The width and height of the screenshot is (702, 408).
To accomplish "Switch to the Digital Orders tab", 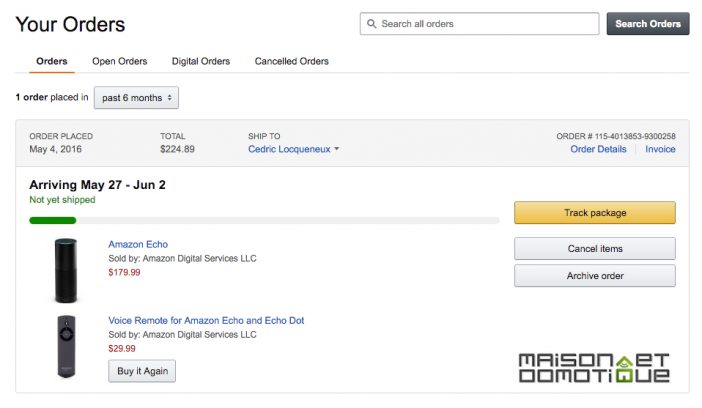I will [201, 61].
